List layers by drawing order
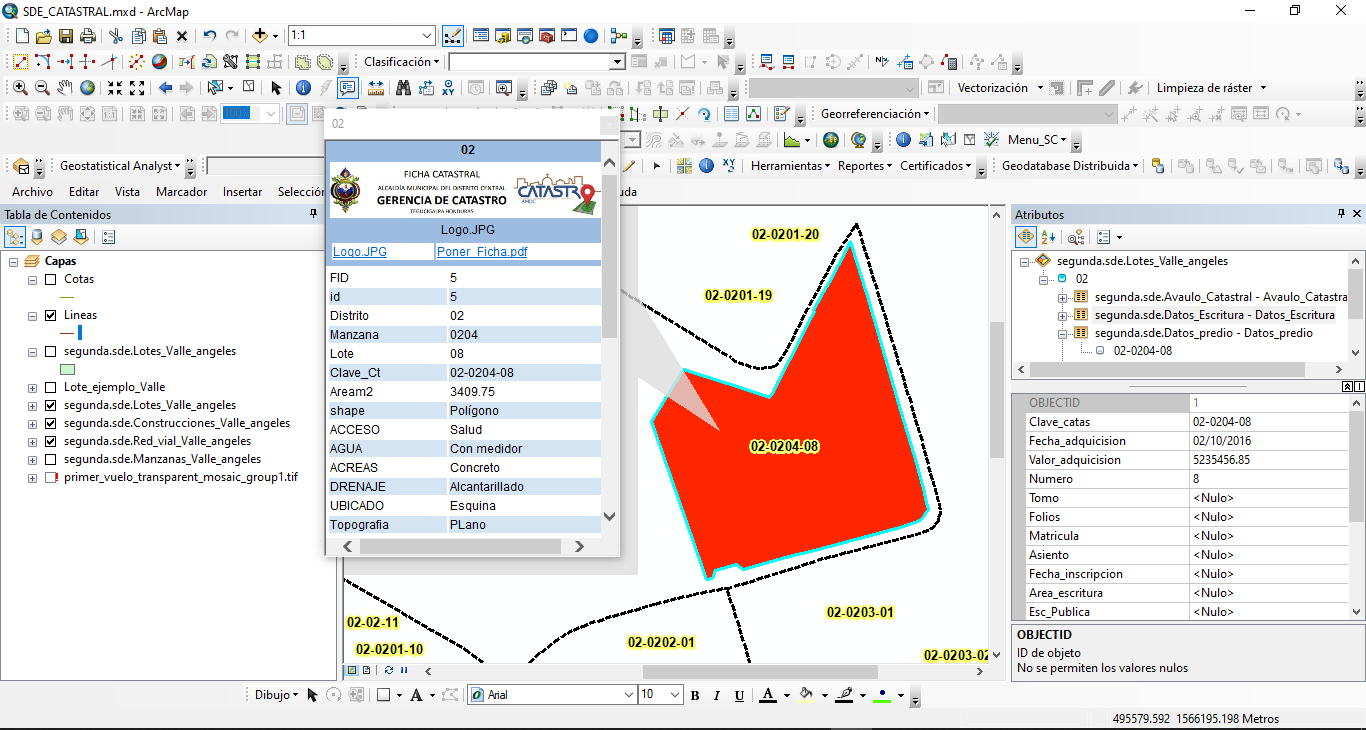The height and width of the screenshot is (730, 1366). (16, 237)
